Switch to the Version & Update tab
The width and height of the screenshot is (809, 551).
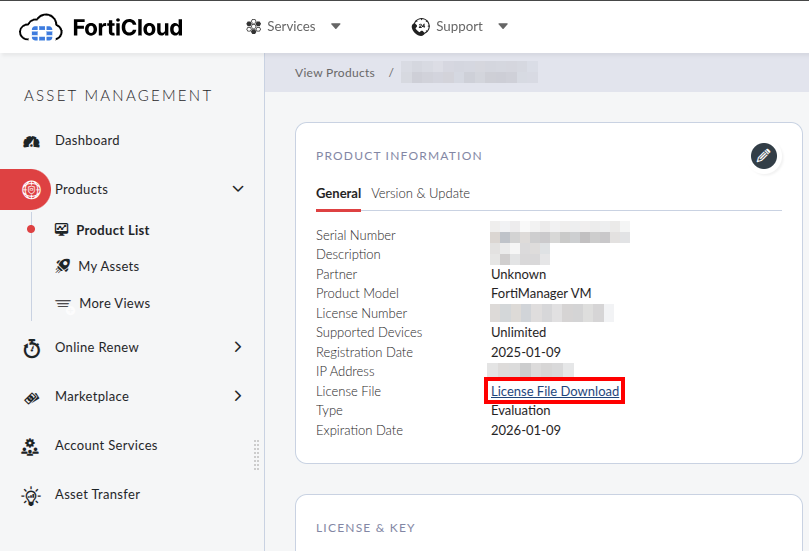pos(420,193)
